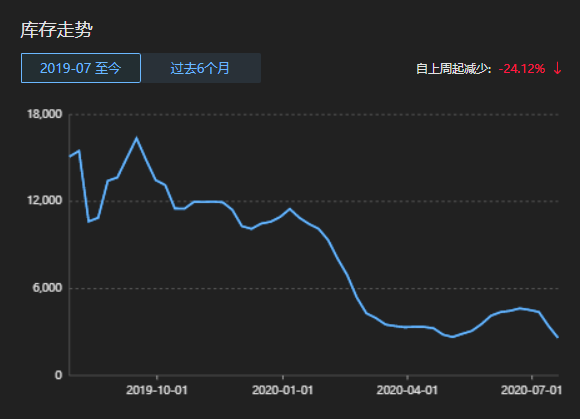Click the 库存走势 chart title
Viewport: 580px width, 419px height.
(x=56, y=30)
